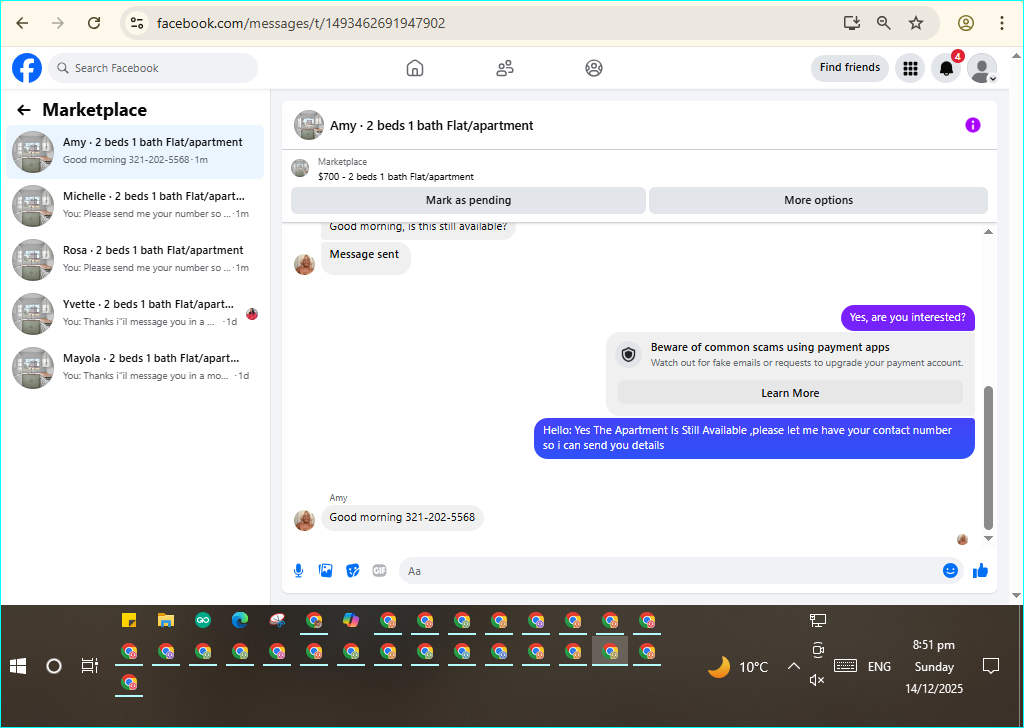The height and width of the screenshot is (728, 1024).
Task: Click the Mark as pending button
Action: coord(468,200)
